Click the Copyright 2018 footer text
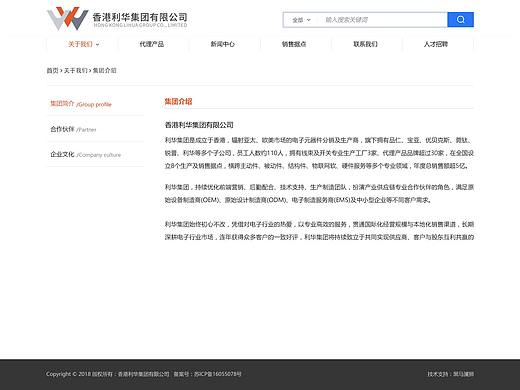This screenshot has width=520, height=390. (x=108, y=374)
